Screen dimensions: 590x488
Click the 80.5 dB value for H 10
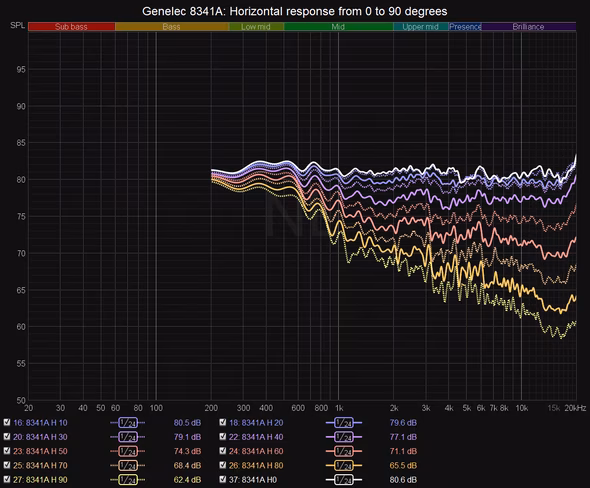[187, 423]
